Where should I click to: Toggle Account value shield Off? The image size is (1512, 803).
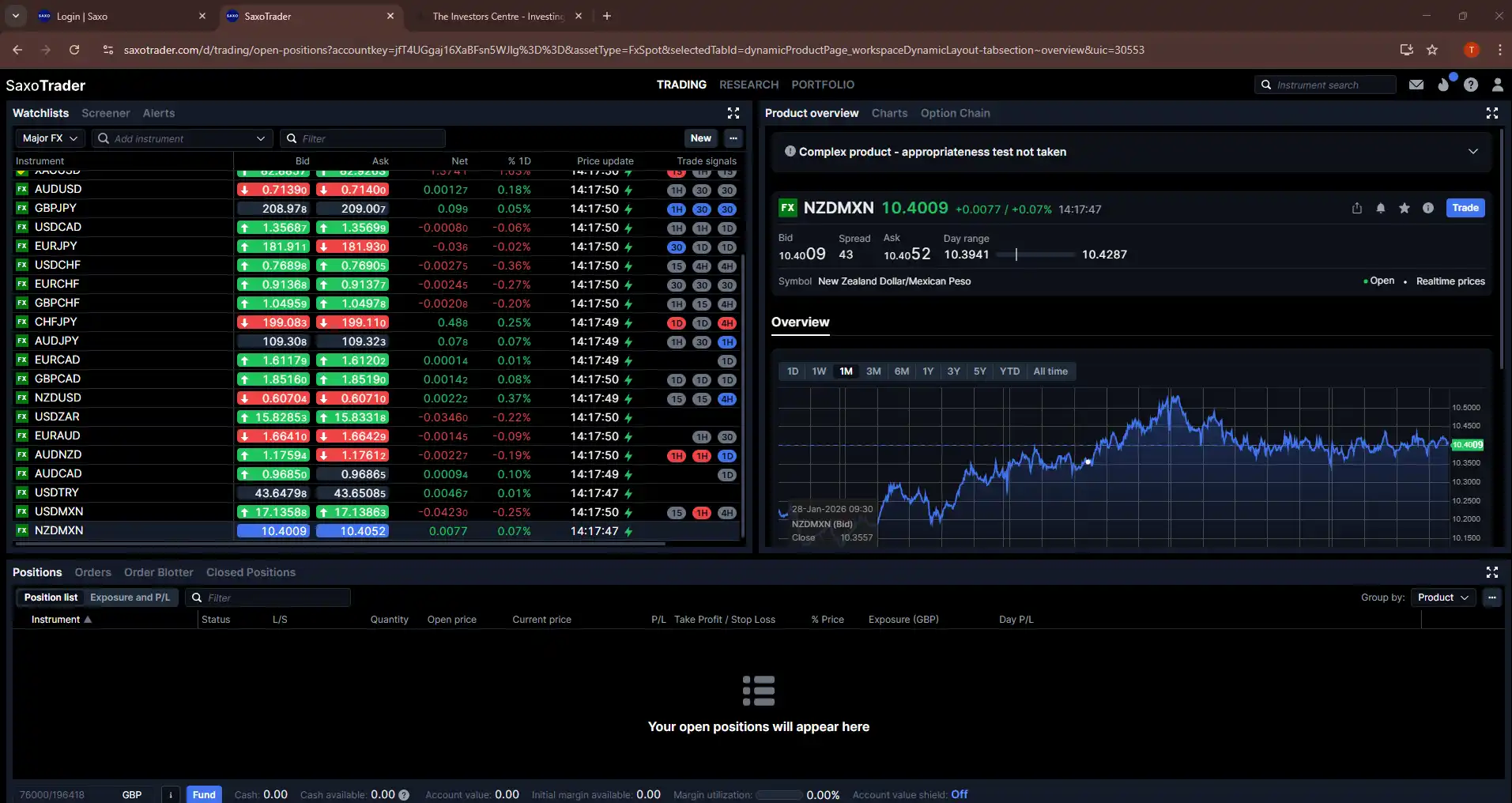960,794
